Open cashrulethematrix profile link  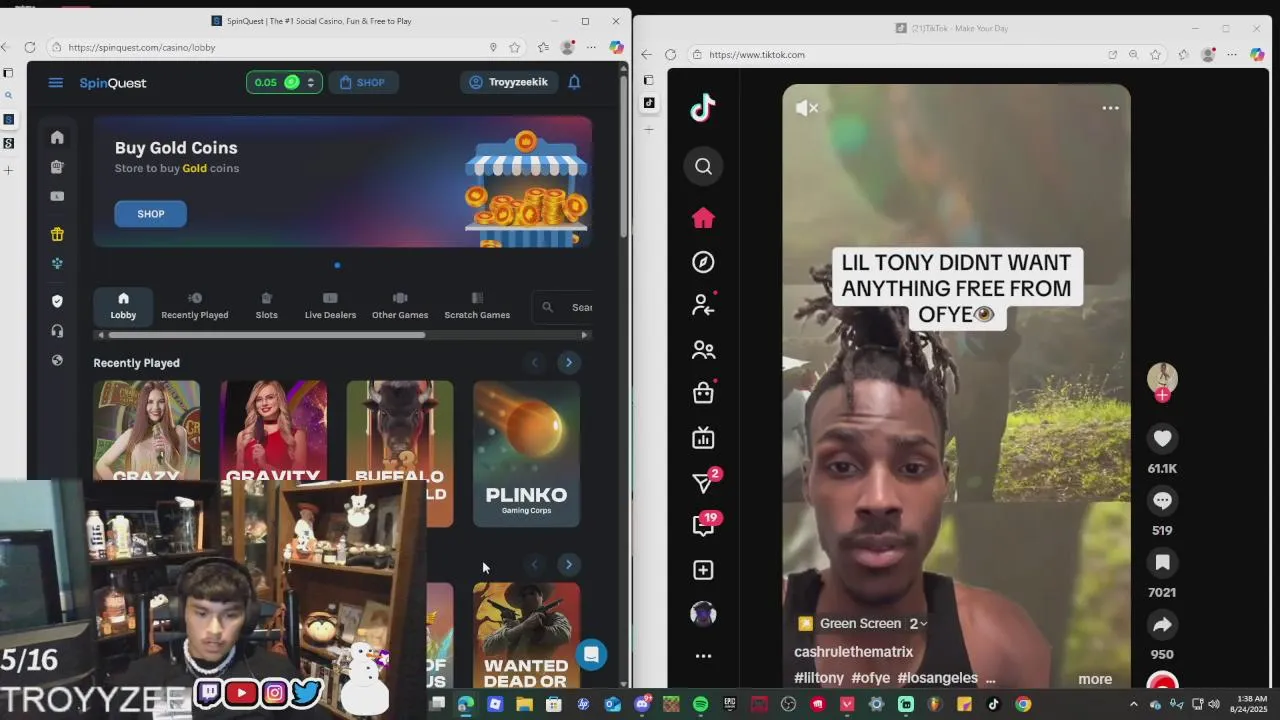pos(853,652)
